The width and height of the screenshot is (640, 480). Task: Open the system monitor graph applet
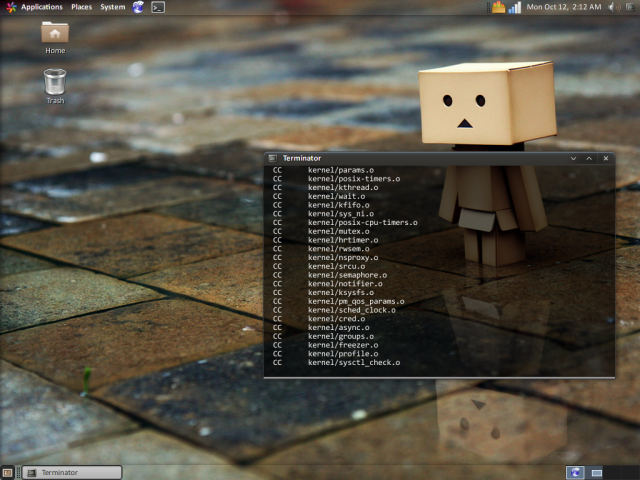(498, 7)
